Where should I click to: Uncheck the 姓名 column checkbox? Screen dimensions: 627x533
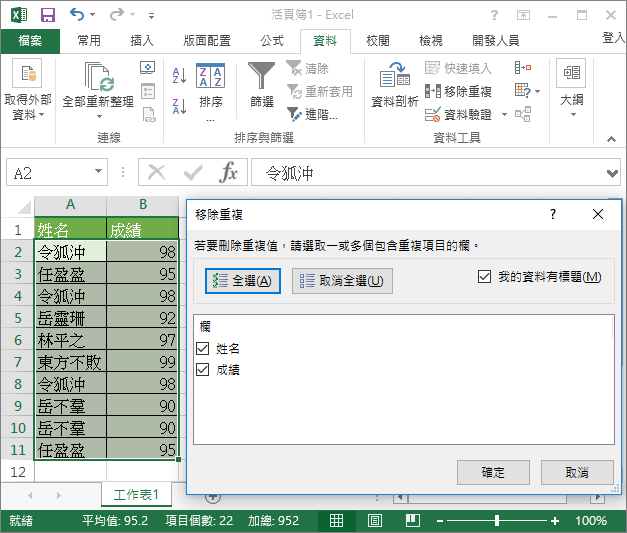click(203, 348)
